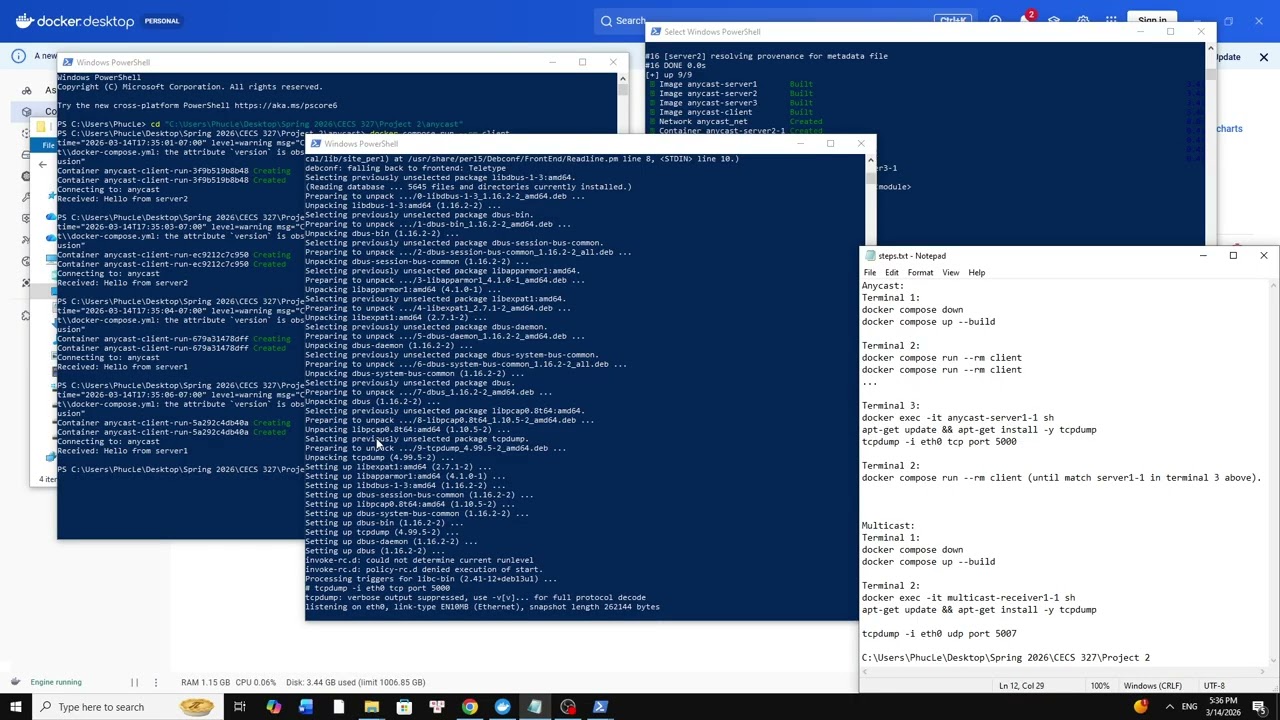Click Notepad vertical scrollbar down arrow

[1273, 659]
